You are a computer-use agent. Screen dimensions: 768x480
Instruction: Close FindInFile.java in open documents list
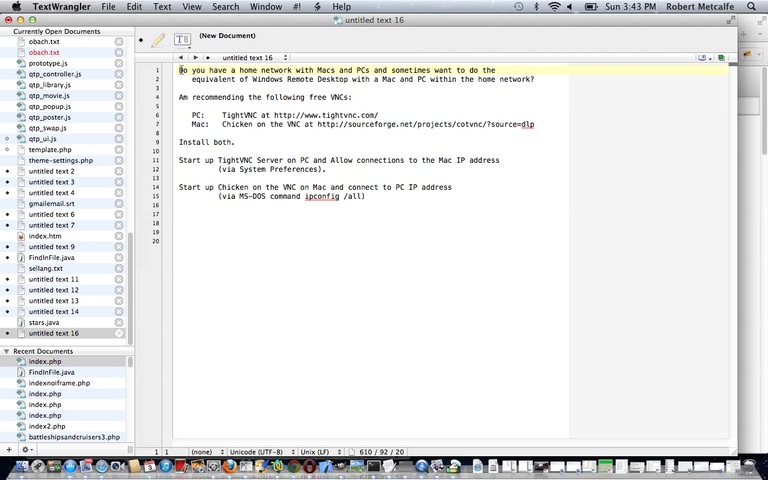pos(119,258)
